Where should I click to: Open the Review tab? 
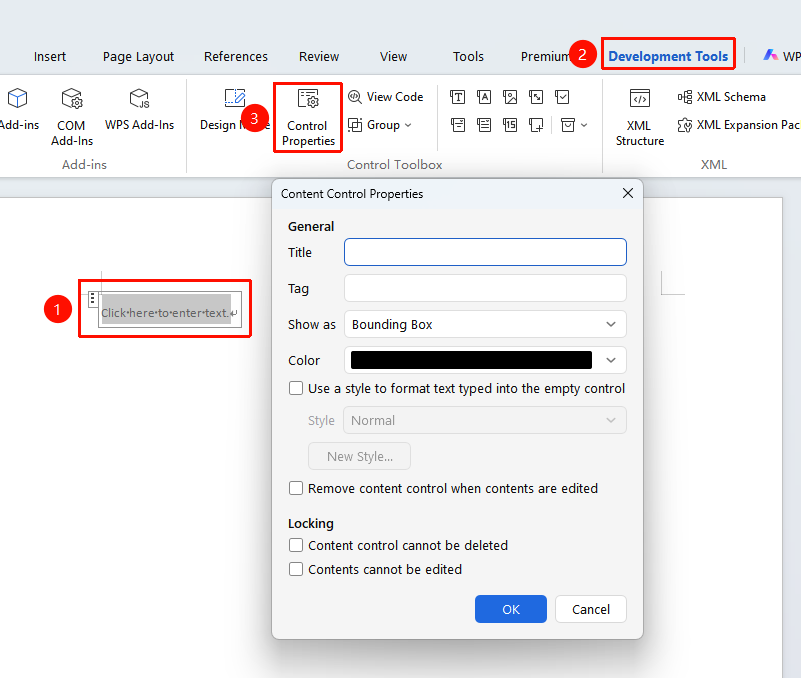(x=319, y=56)
